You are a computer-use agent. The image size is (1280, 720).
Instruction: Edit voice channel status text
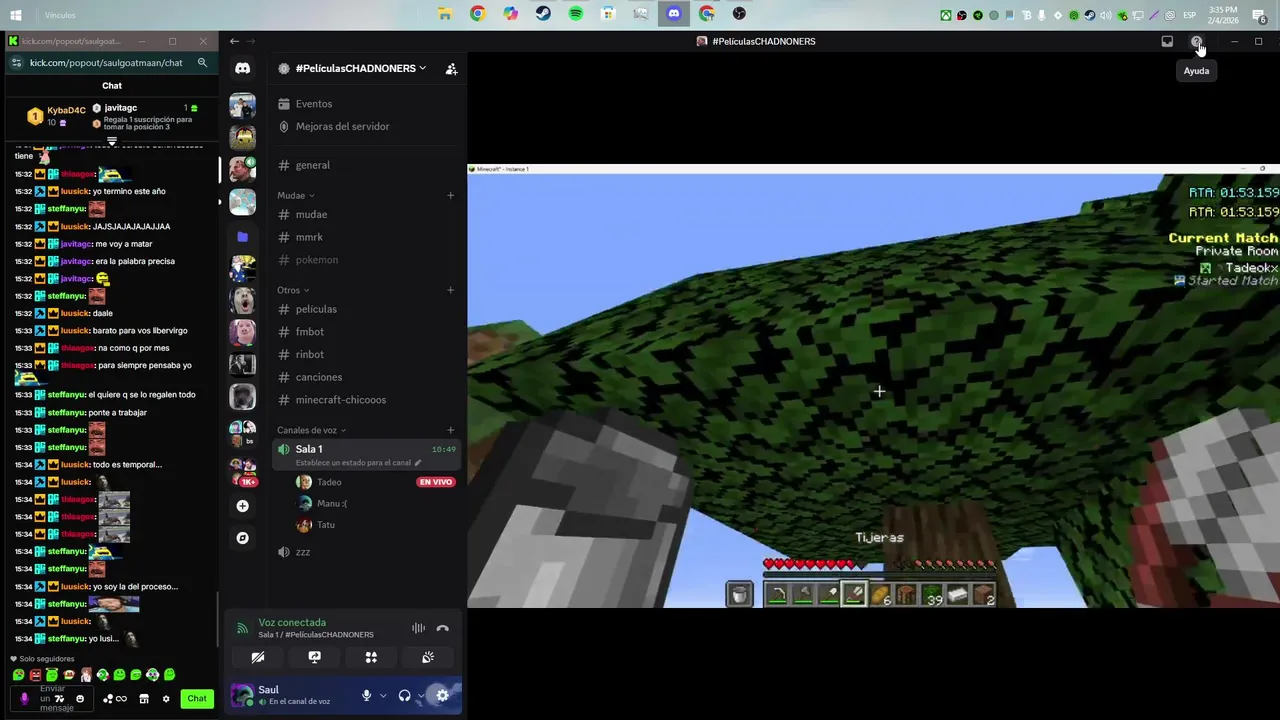[x=358, y=463]
